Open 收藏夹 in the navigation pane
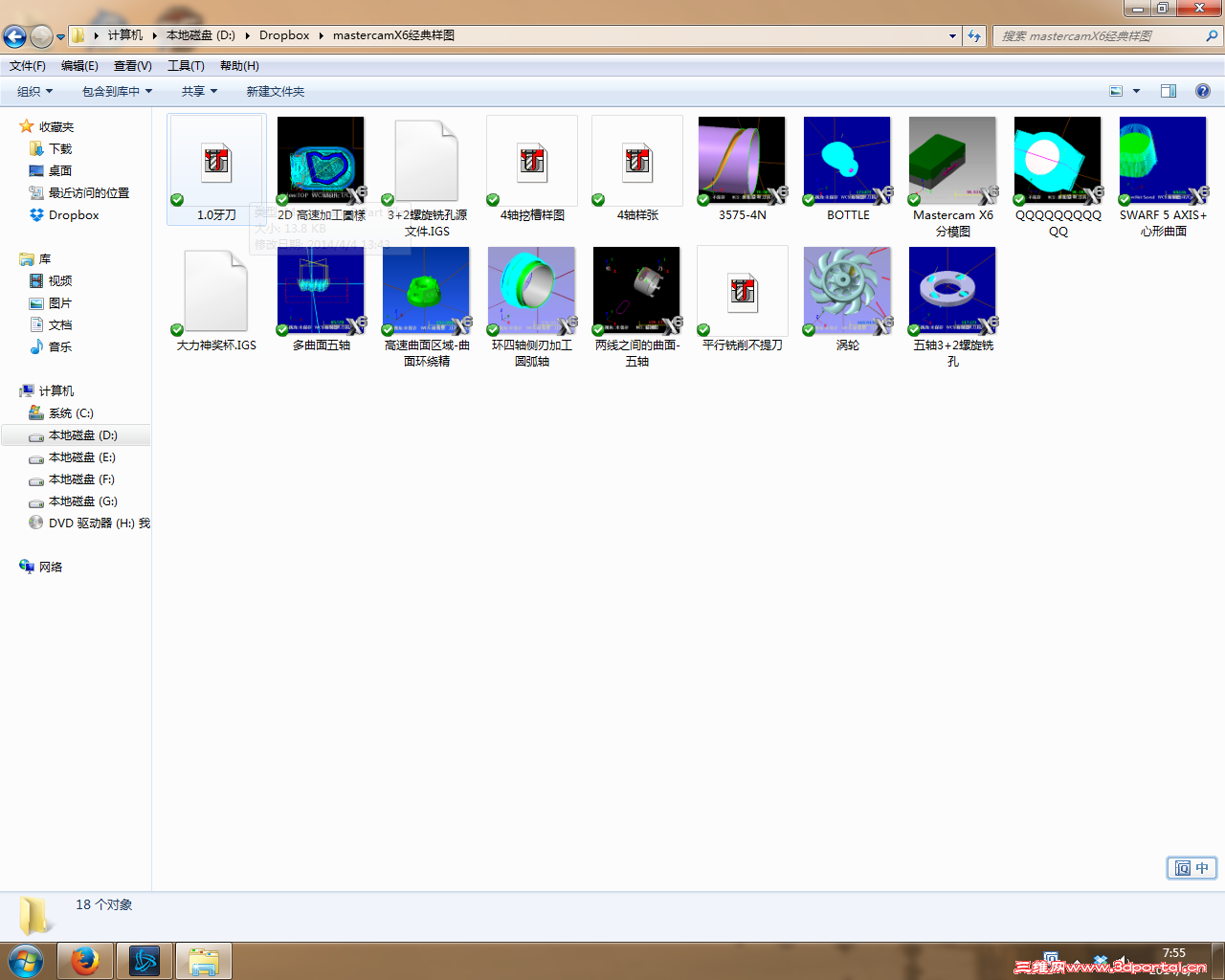1225x980 pixels. pyautogui.click(x=56, y=127)
